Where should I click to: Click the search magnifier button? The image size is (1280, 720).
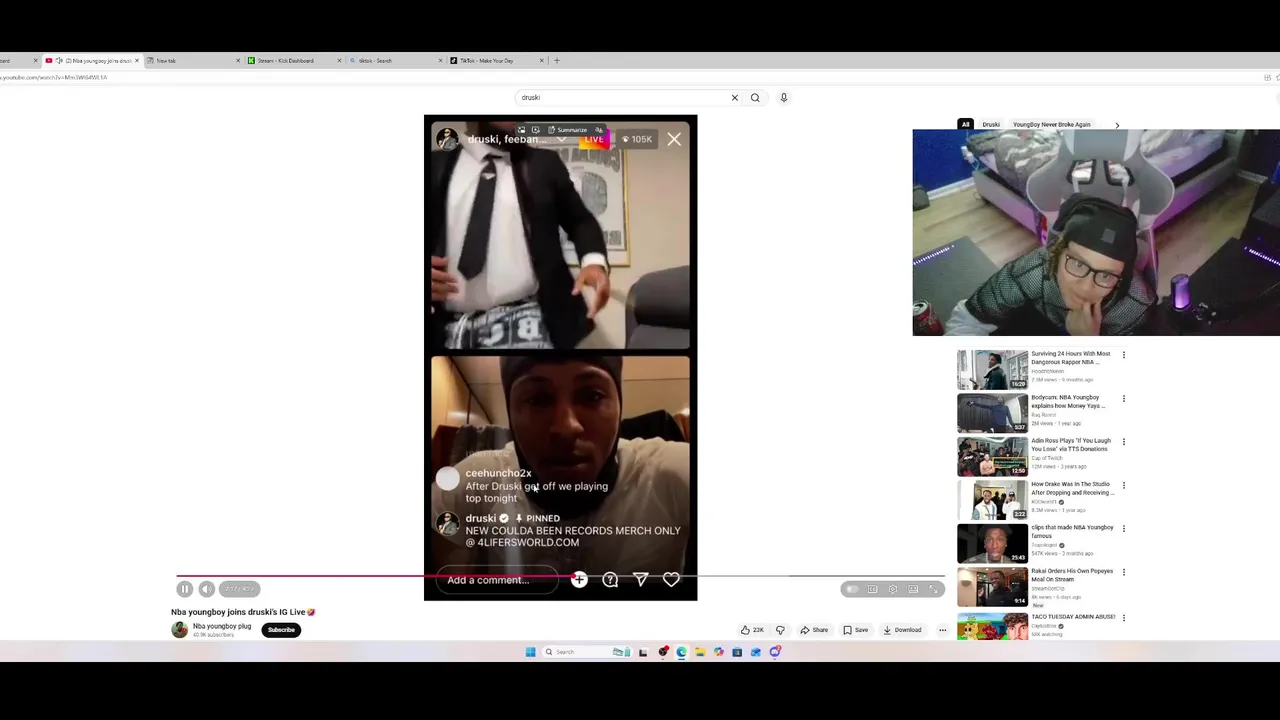755,98
